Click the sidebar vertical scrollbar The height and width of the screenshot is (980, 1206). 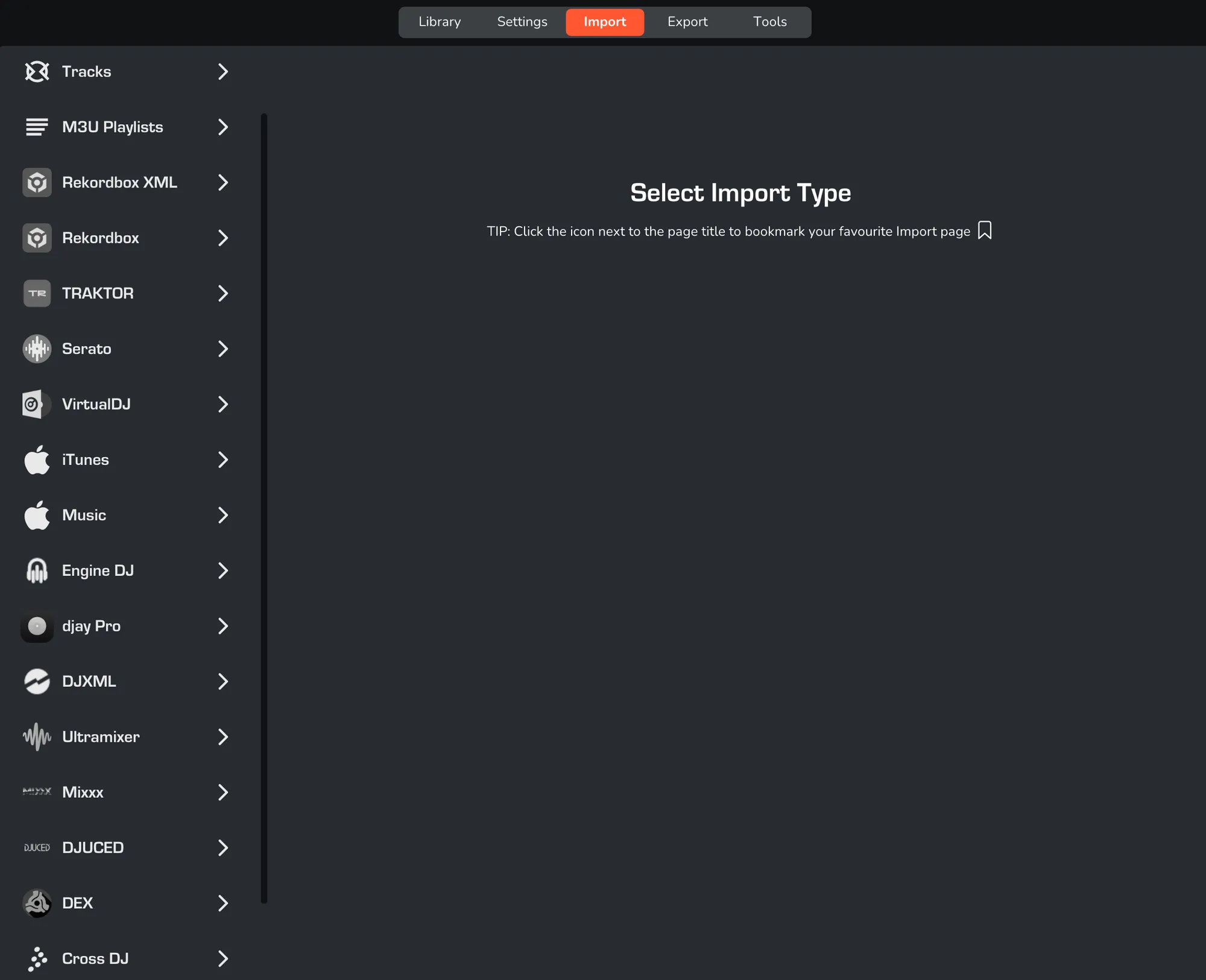264,508
